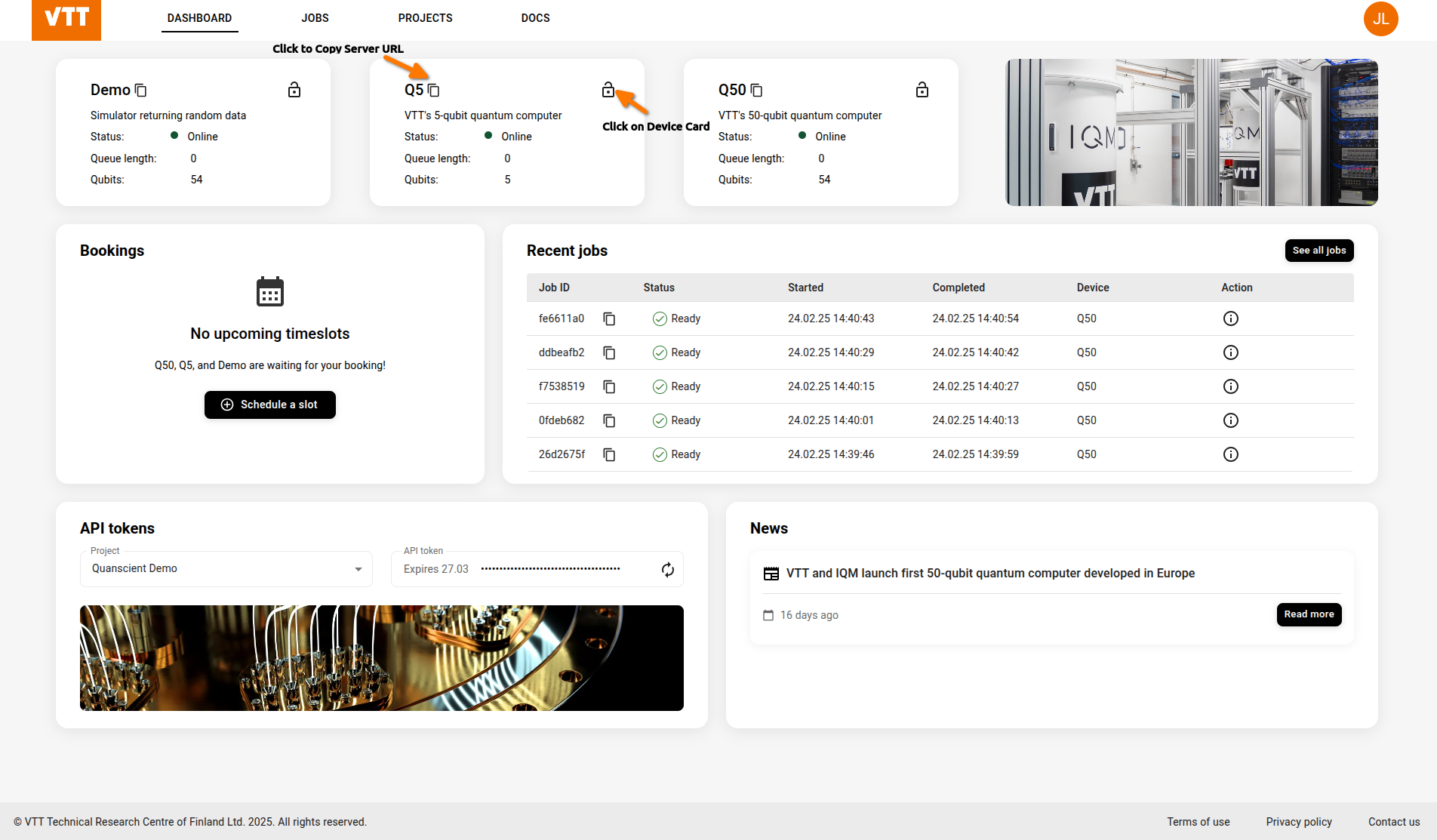Click the lock icon on Q5 card

pyautogui.click(x=608, y=90)
